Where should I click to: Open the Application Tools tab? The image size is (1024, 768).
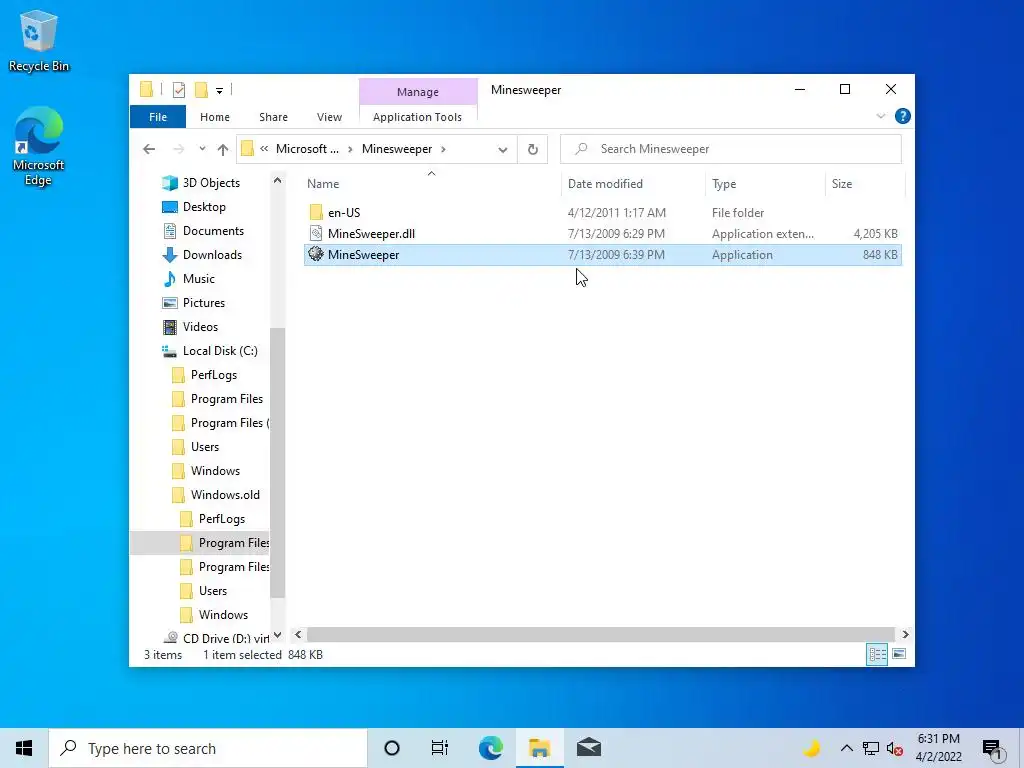tap(417, 117)
